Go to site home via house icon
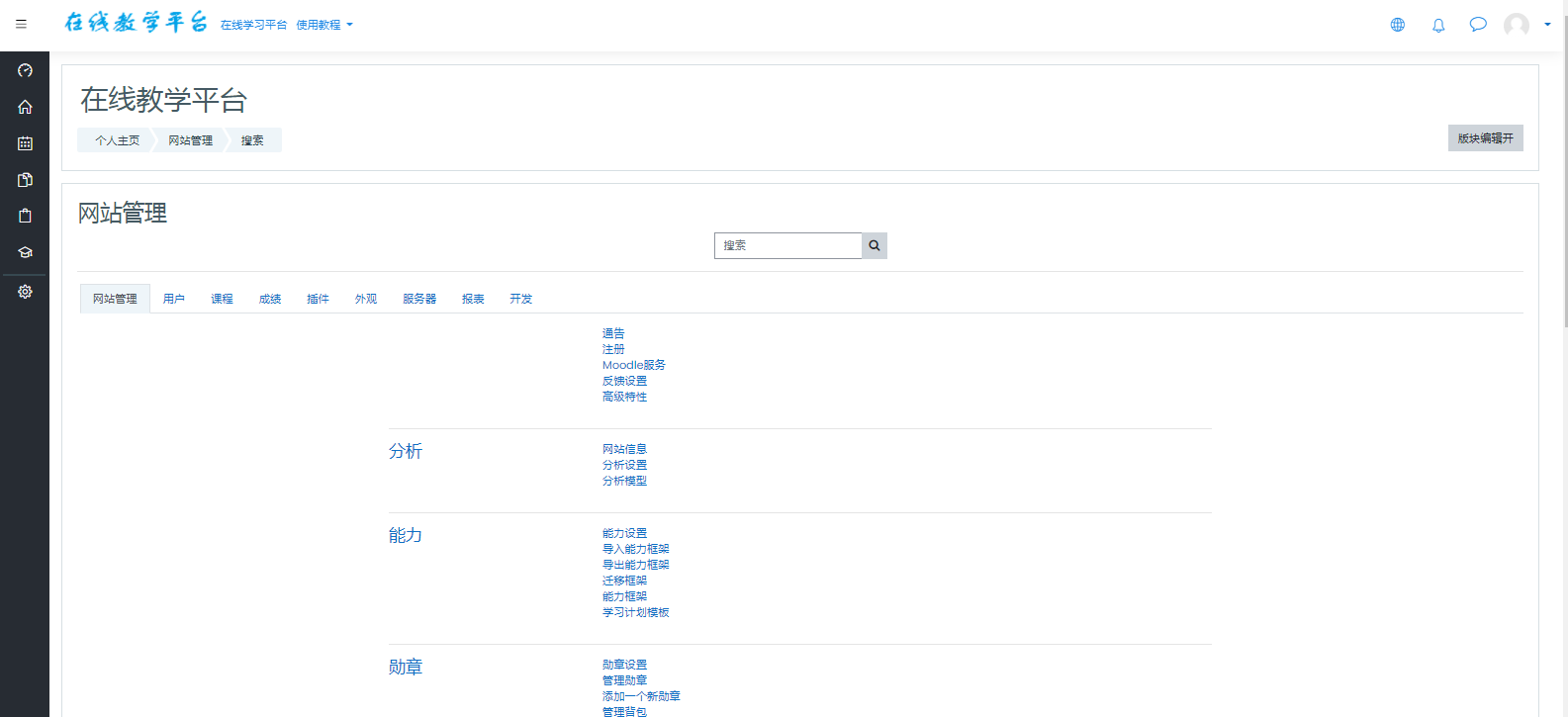Viewport: 1568px width, 717px height. [25, 107]
